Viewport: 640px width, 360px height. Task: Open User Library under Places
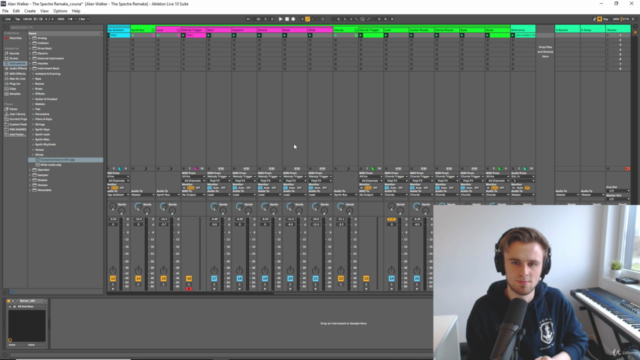click(x=17, y=114)
